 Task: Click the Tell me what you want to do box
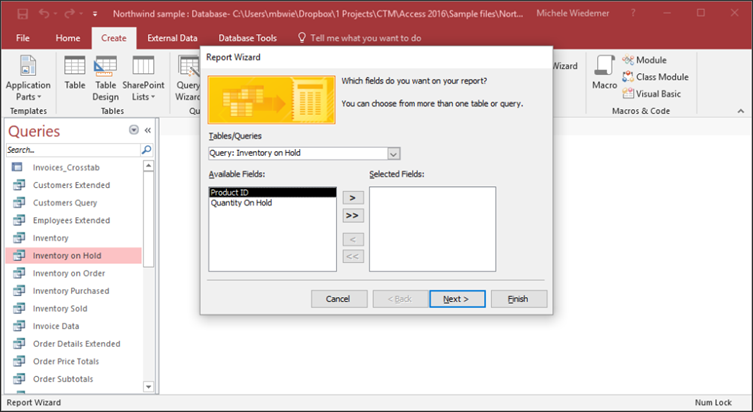coord(359,38)
